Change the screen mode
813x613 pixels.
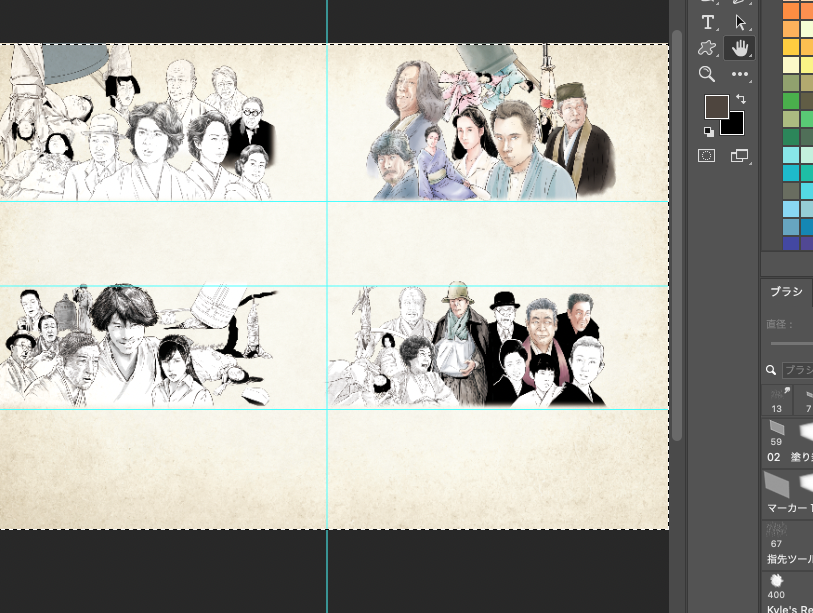[740, 156]
